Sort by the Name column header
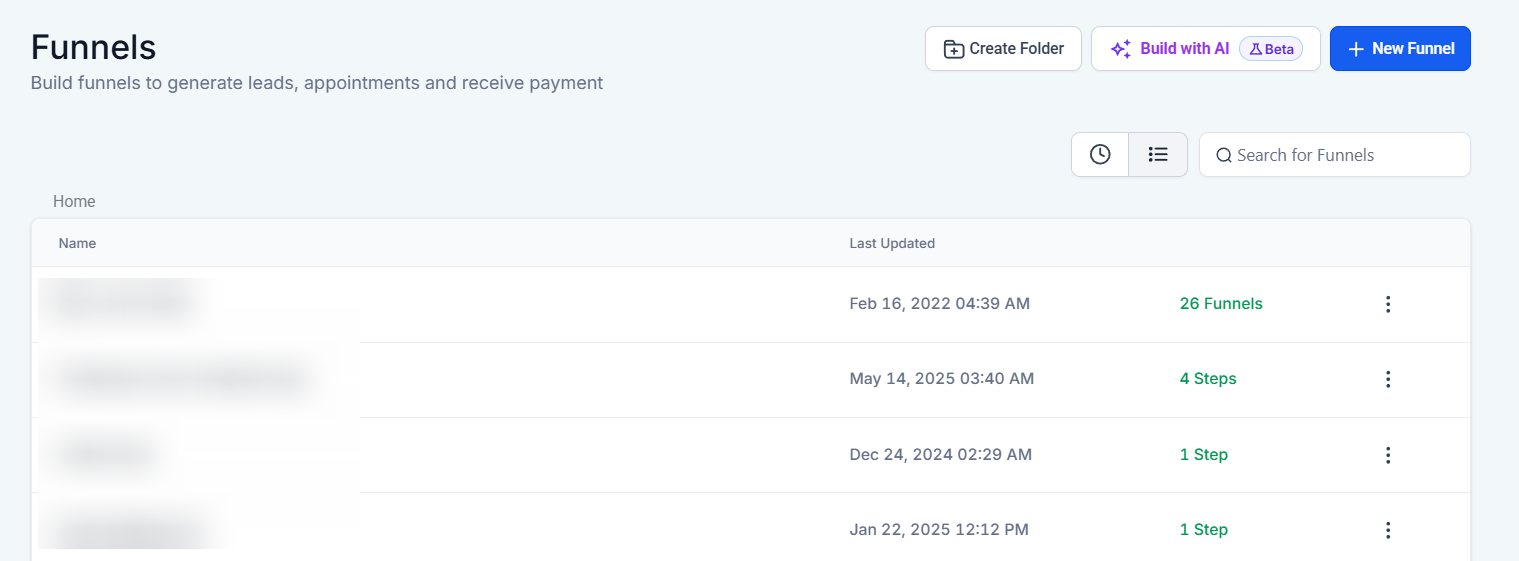 tap(77, 243)
